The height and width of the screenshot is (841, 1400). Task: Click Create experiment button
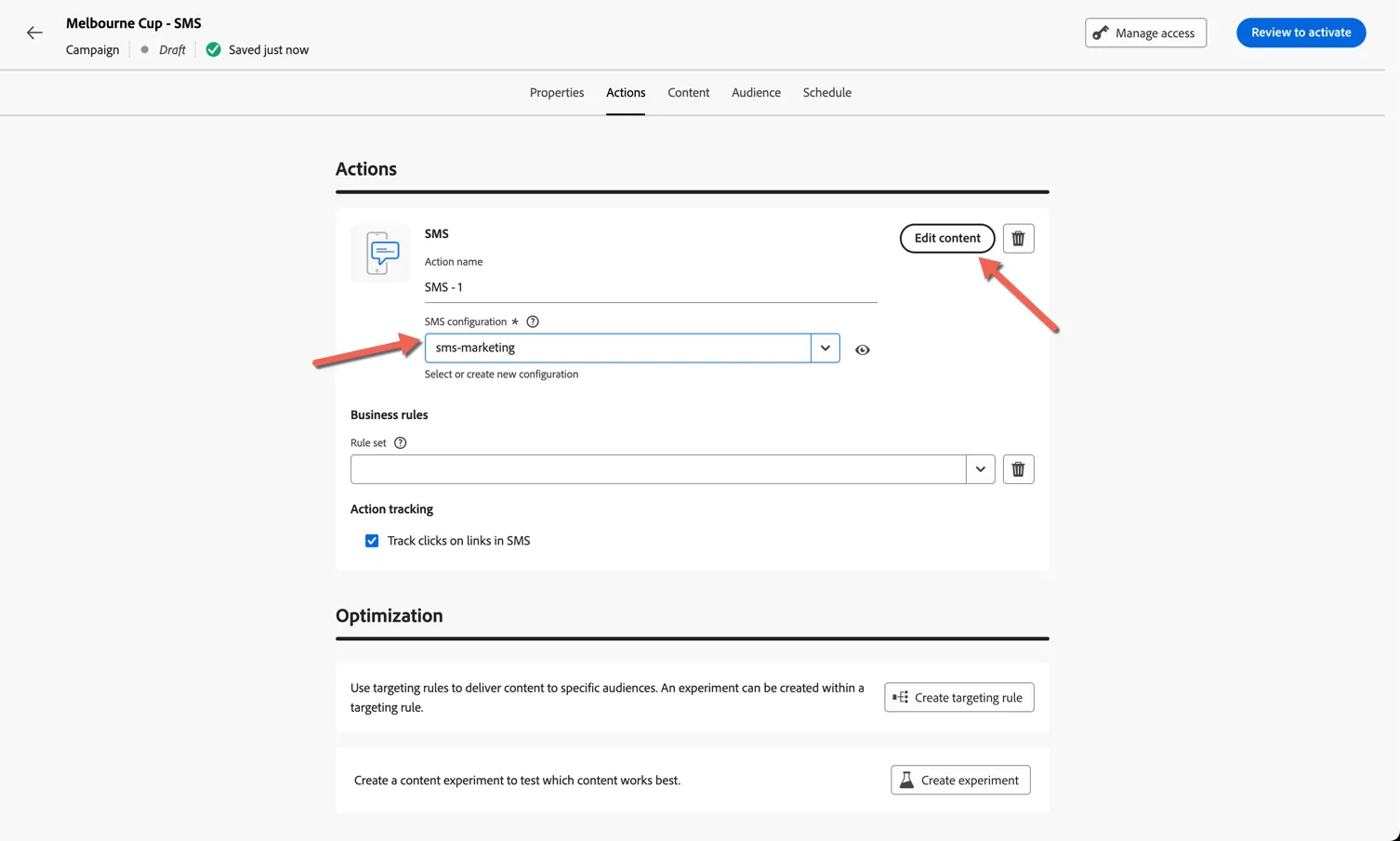pyautogui.click(x=960, y=781)
